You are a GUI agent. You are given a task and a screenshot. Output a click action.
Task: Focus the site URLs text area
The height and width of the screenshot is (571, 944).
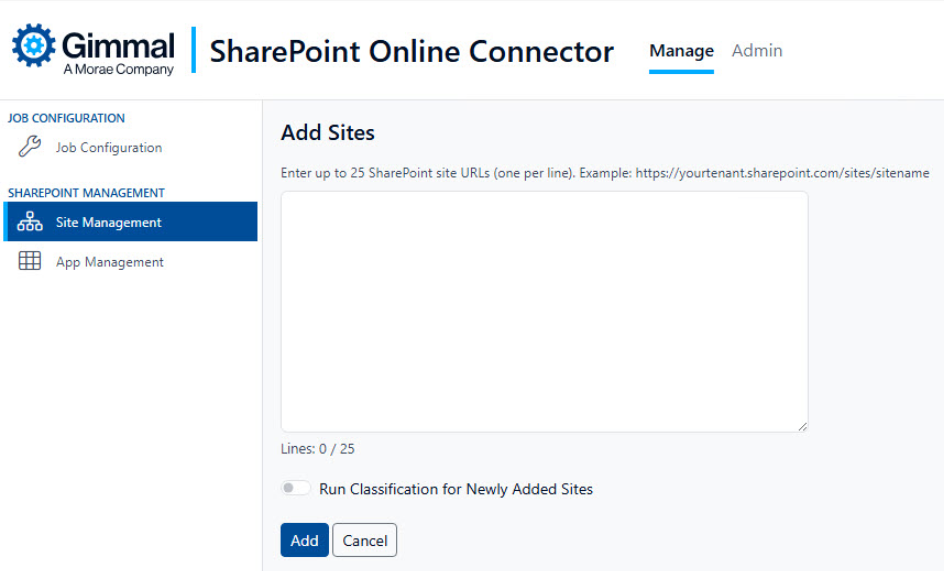pos(544,311)
